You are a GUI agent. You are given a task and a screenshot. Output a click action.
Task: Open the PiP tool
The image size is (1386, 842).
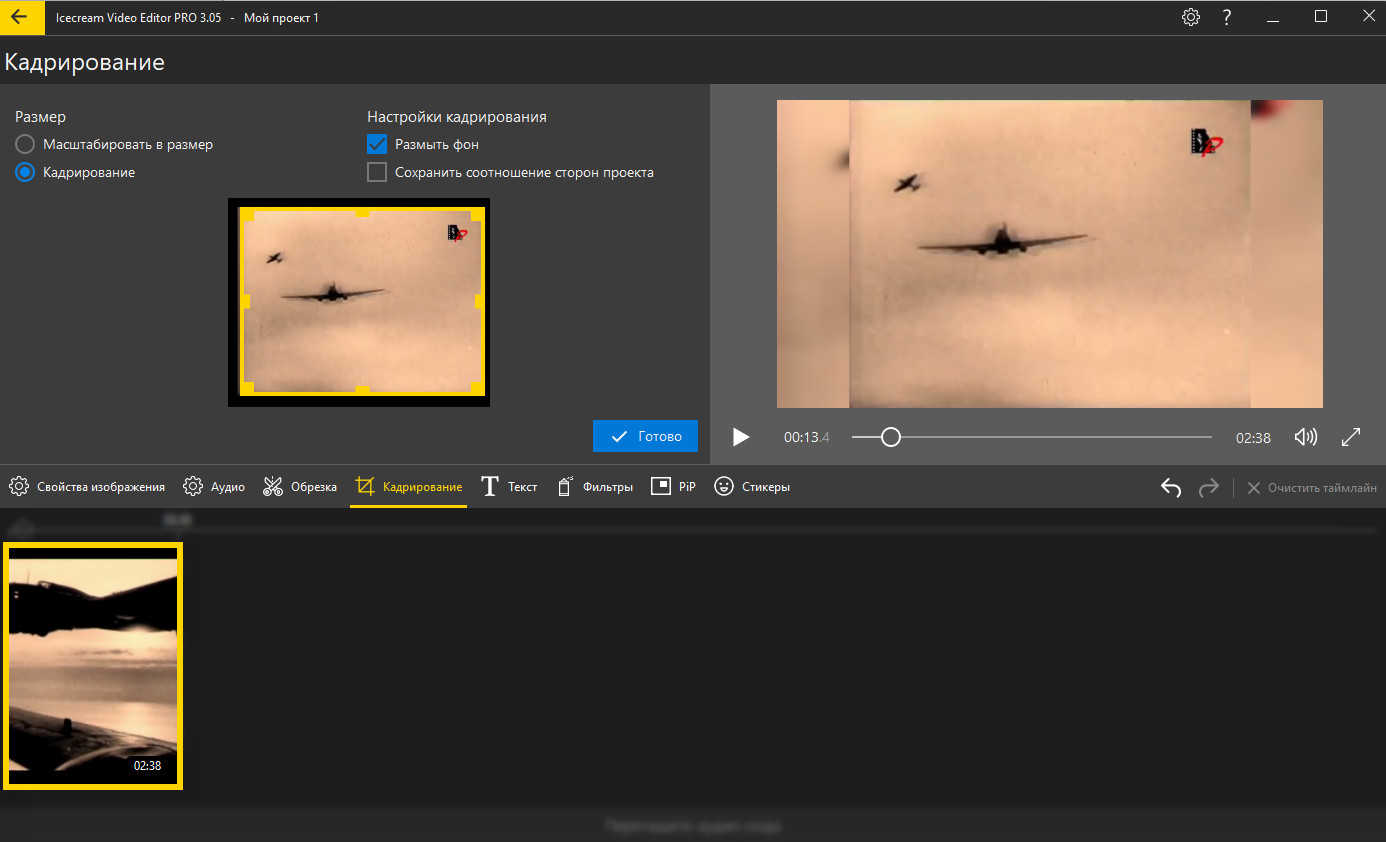pos(673,487)
